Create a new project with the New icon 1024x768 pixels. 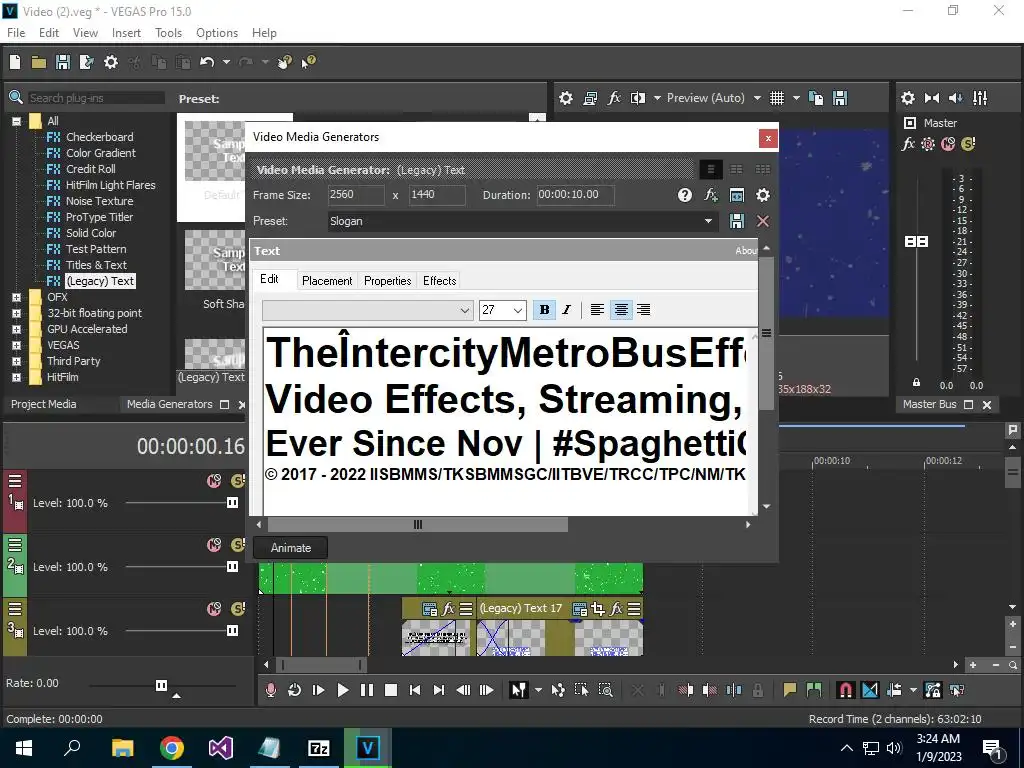15,62
